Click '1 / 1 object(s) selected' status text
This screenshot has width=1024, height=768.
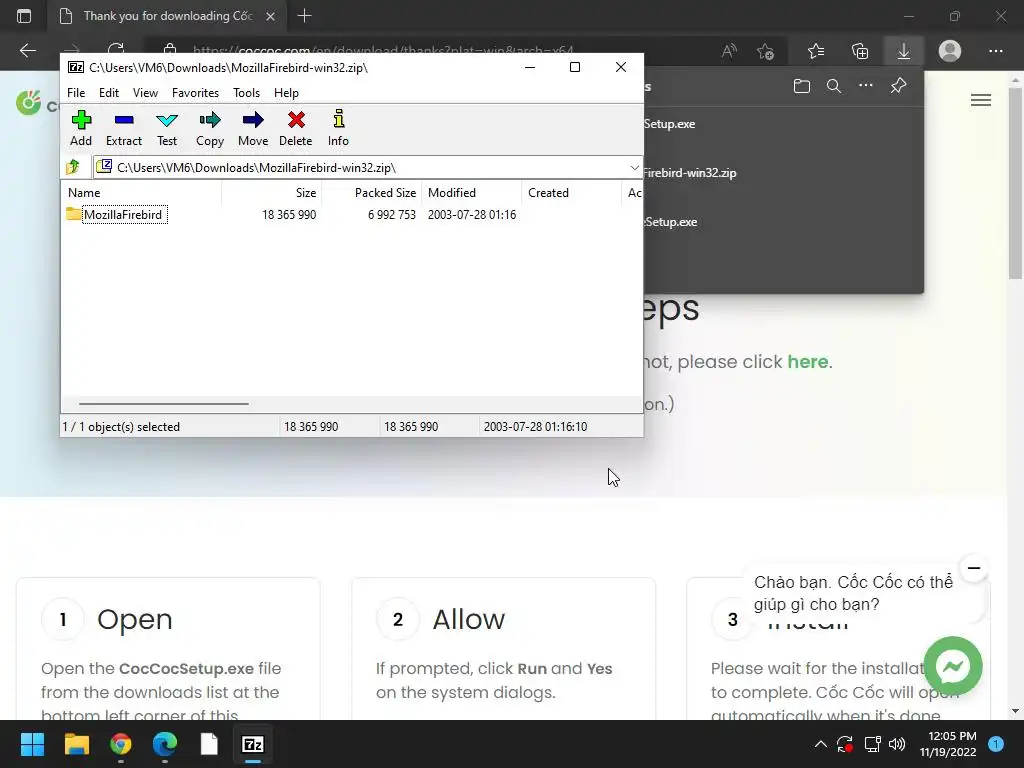coord(121,426)
